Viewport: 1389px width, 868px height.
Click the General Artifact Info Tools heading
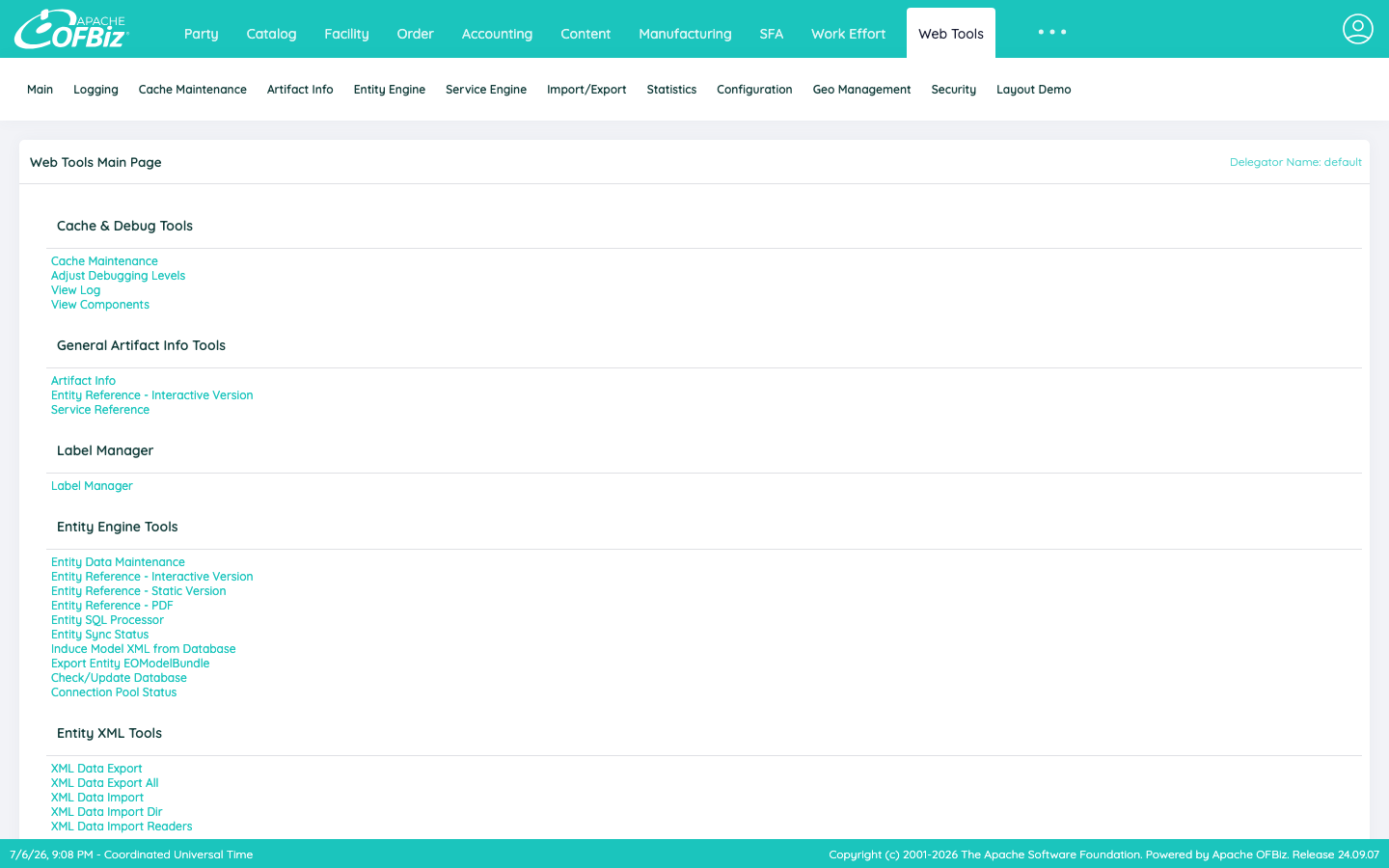click(x=141, y=345)
